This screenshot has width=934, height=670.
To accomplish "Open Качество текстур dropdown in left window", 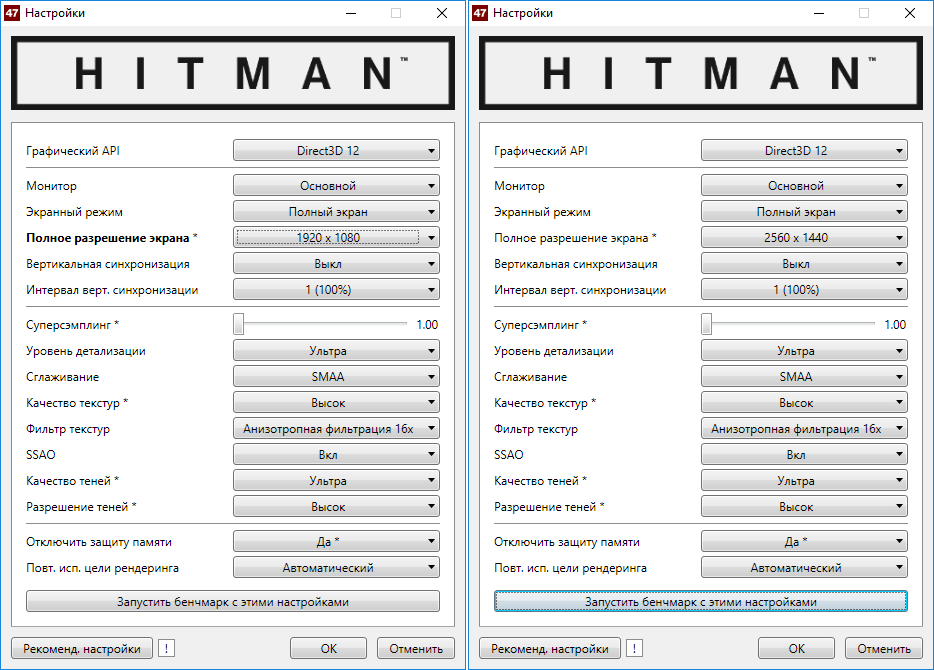I will point(337,403).
